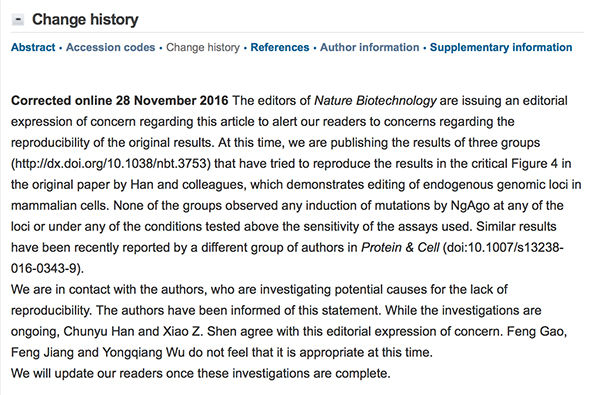Jump to the References section
Viewport: 600px width, 395px height.
(280, 47)
